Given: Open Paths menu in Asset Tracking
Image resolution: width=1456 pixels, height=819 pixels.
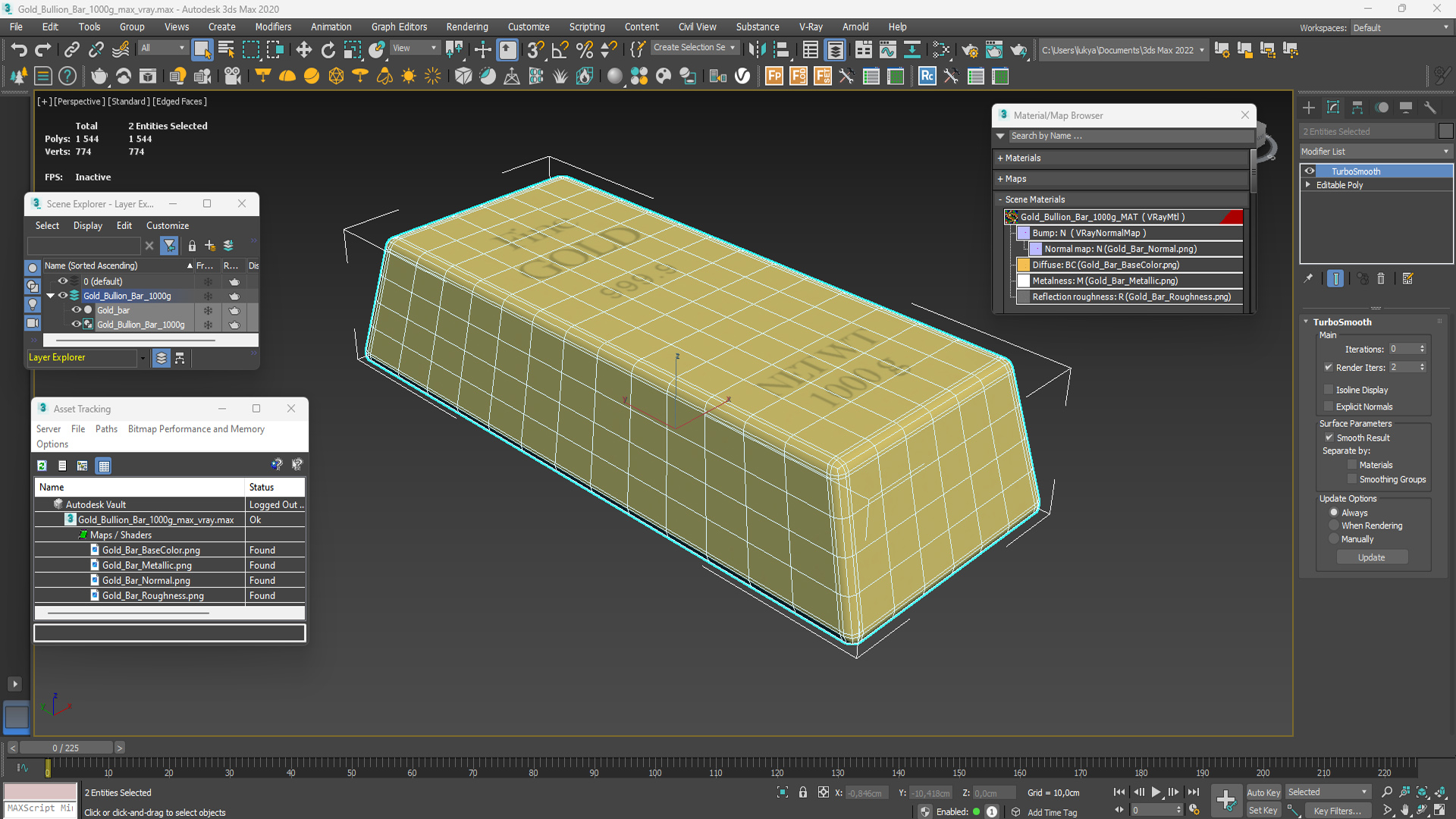Looking at the screenshot, I should point(106,429).
